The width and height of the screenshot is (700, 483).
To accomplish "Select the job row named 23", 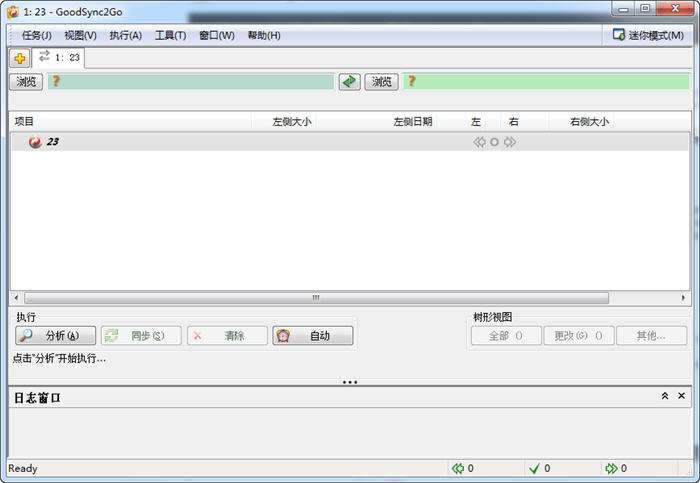I will point(350,142).
